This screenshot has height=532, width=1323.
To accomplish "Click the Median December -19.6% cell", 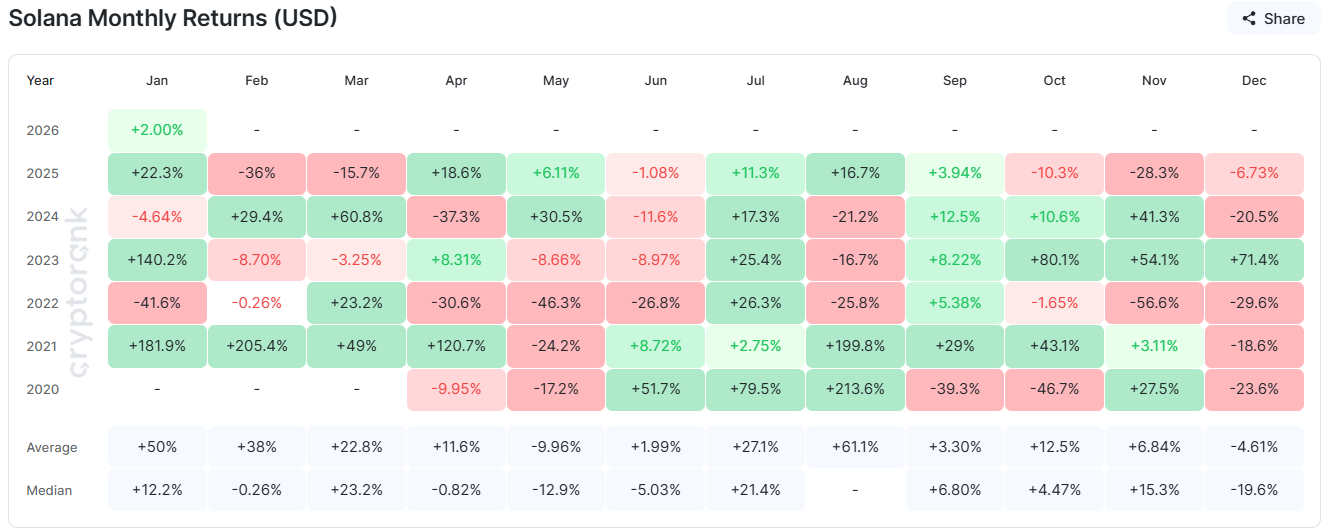I will 1254,490.
